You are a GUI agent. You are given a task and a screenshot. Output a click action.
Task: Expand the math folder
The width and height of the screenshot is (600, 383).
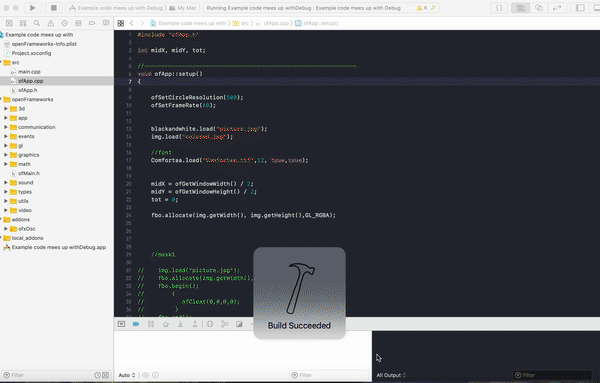click(6, 164)
